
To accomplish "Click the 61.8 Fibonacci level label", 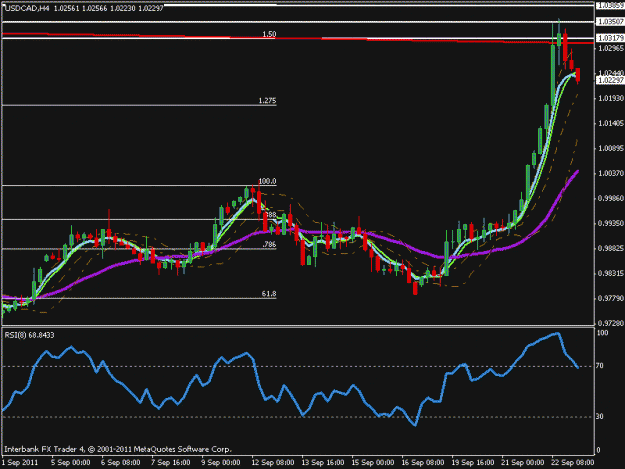I will [x=269, y=294].
